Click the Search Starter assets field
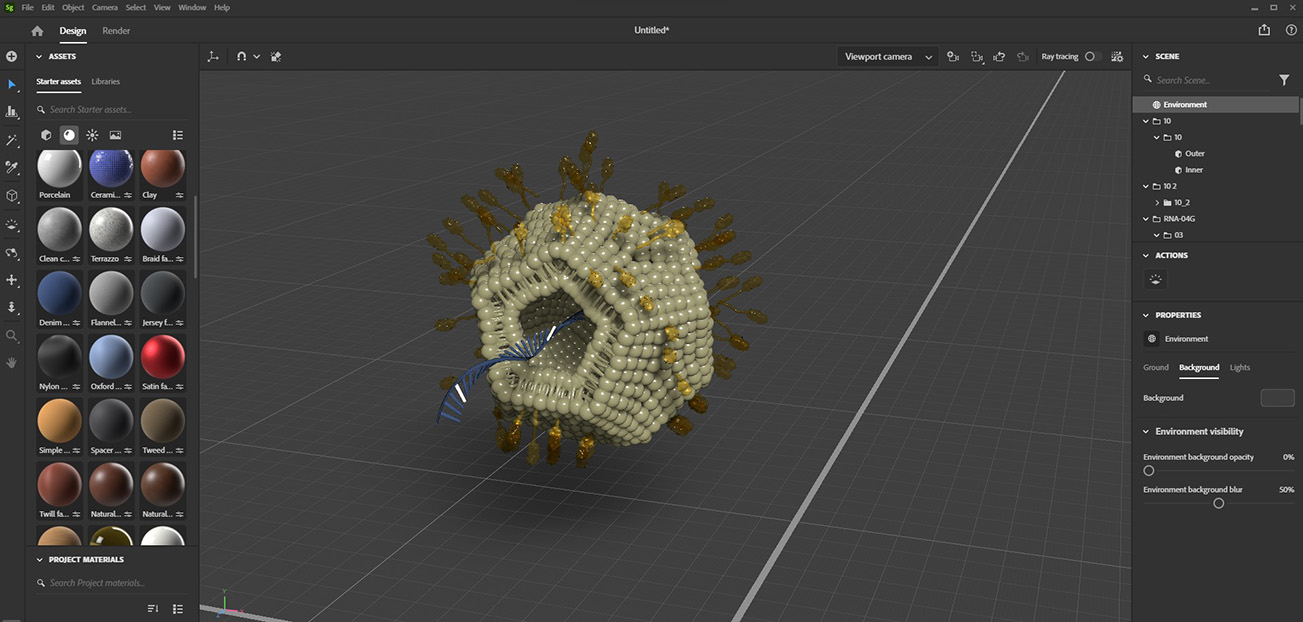Image resolution: width=1303 pixels, height=622 pixels. pyautogui.click(x=110, y=109)
